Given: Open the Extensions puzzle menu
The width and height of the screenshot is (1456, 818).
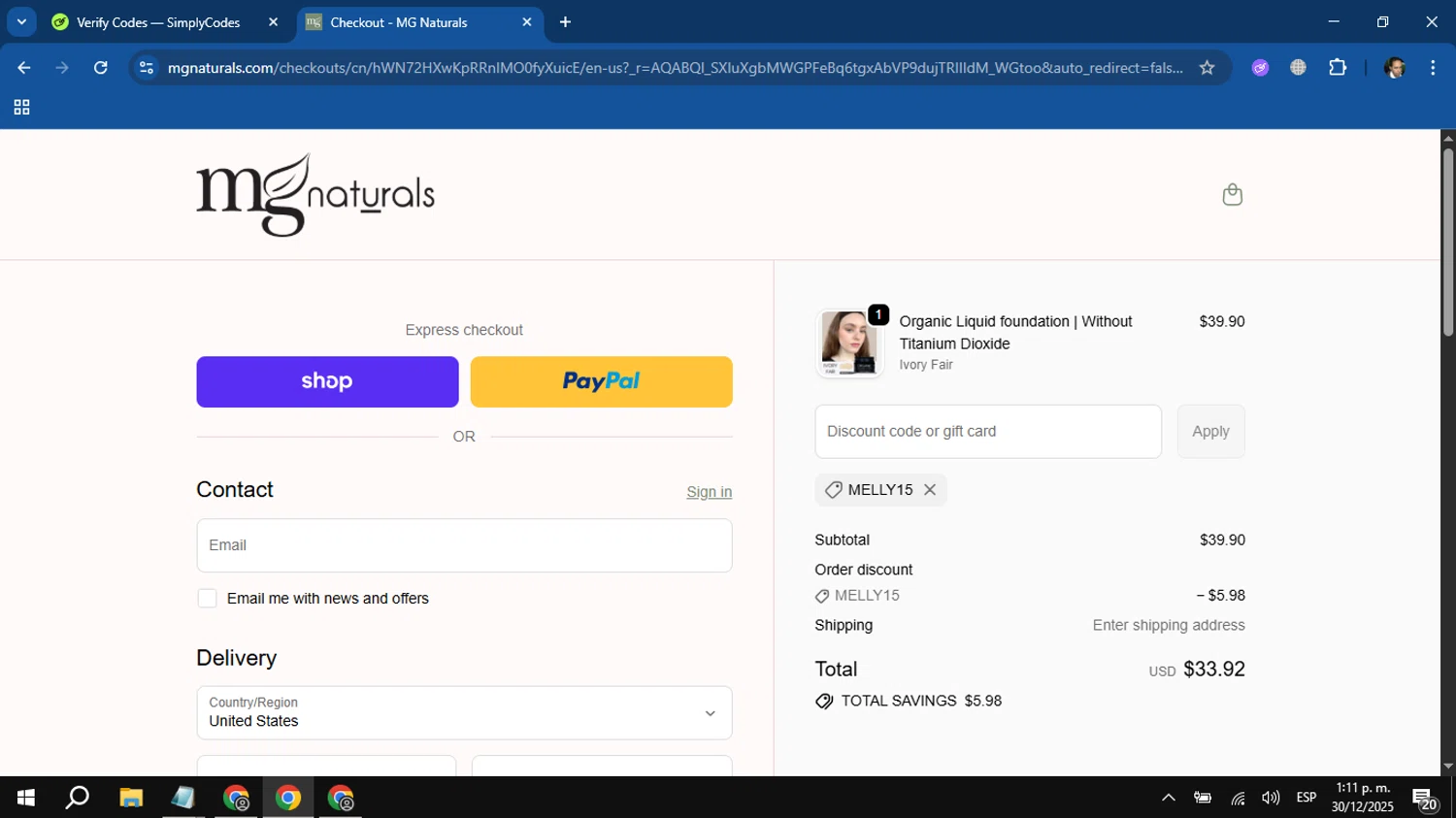Looking at the screenshot, I should pos(1338,68).
